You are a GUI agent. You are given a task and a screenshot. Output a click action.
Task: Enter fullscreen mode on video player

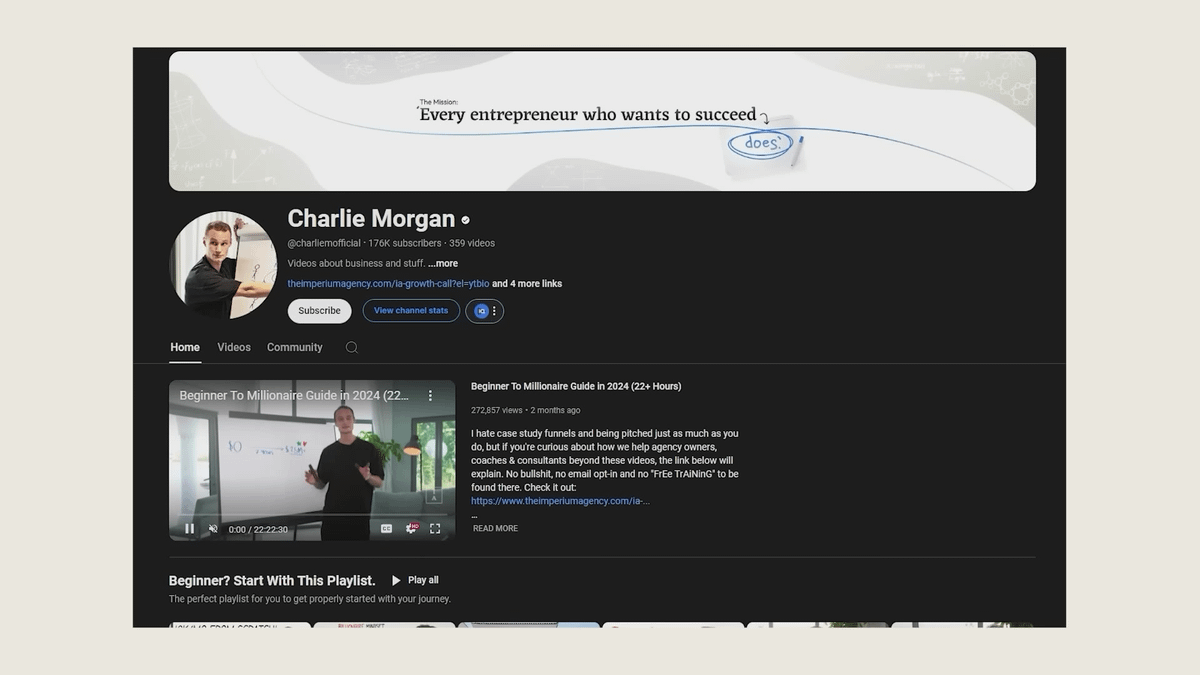click(435, 529)
